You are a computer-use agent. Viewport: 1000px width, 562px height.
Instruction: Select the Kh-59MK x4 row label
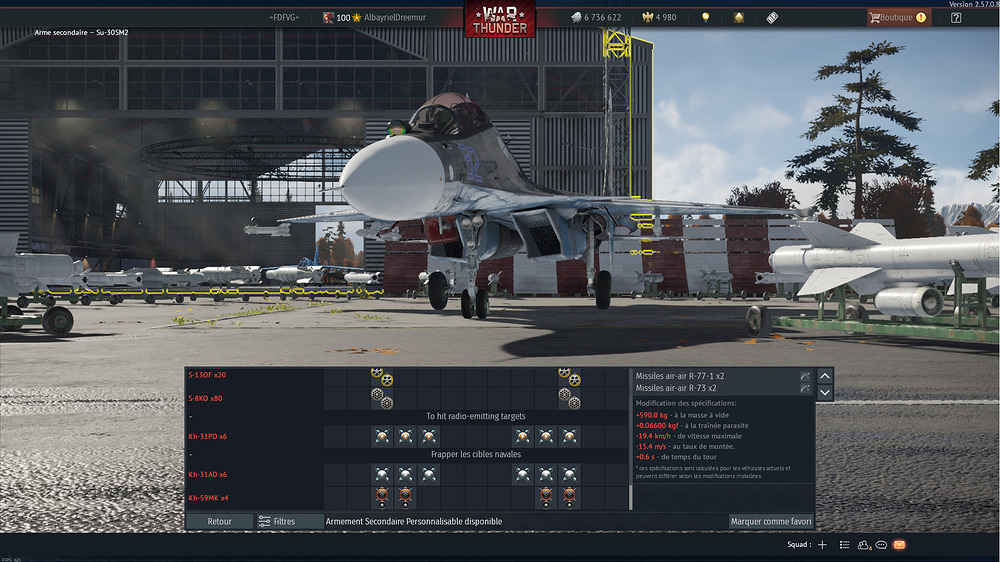208,498
